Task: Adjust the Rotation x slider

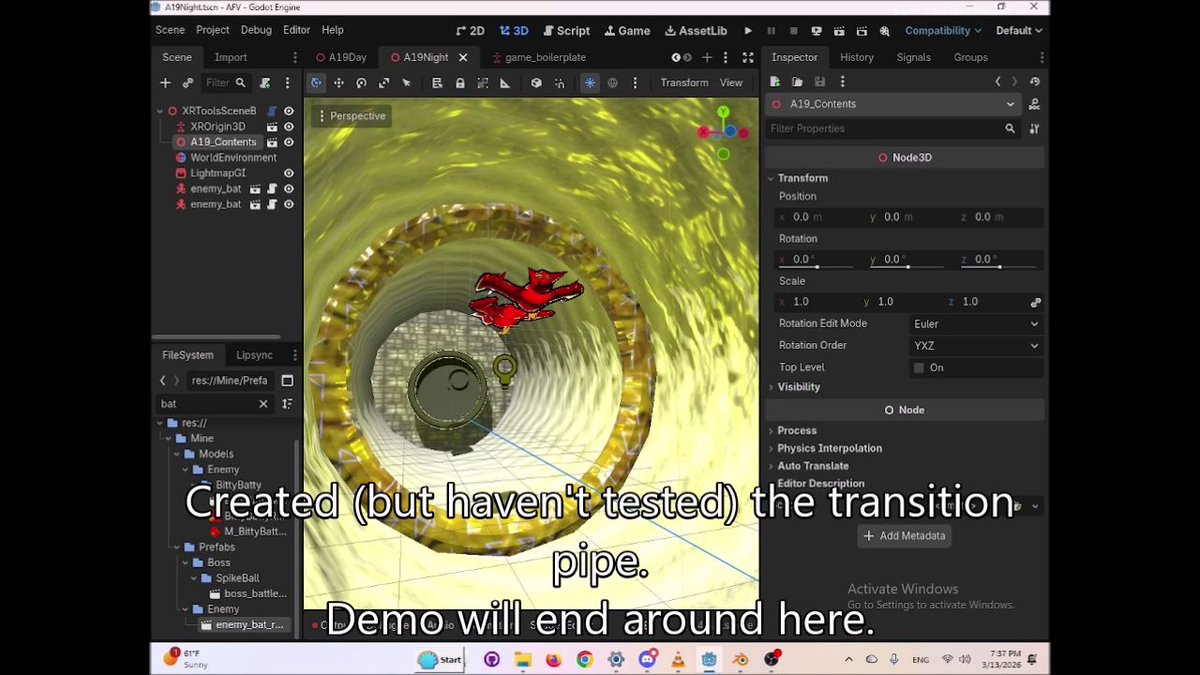Action: 816,266
